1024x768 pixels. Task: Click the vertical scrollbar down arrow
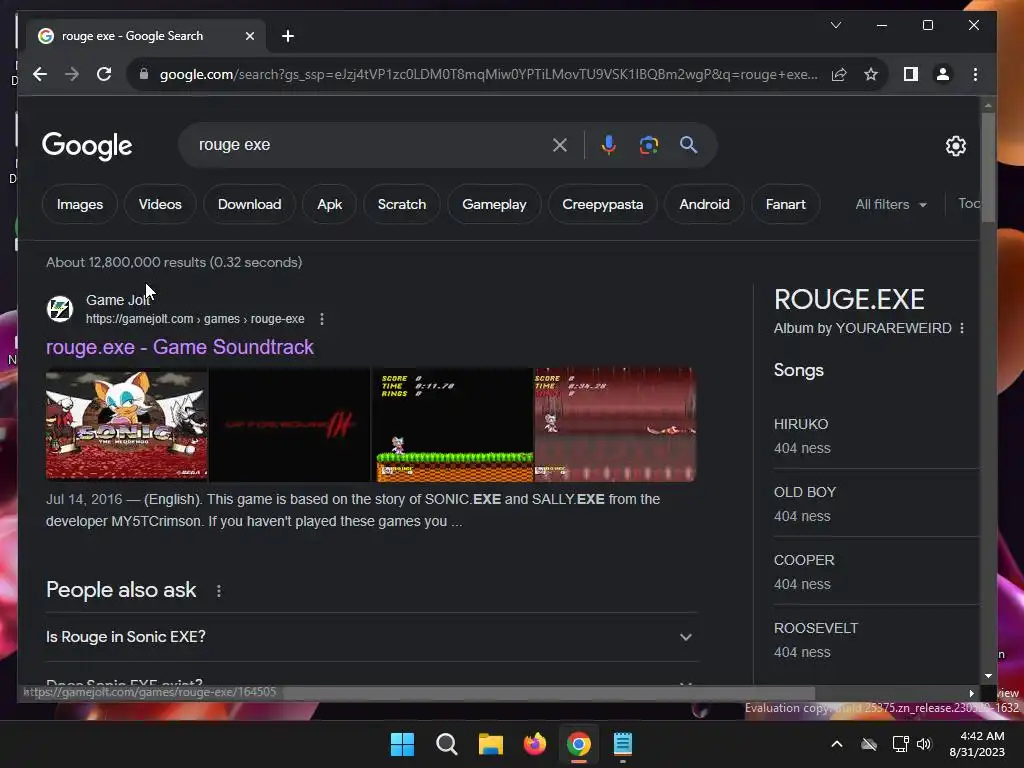[x=988, y=676]
